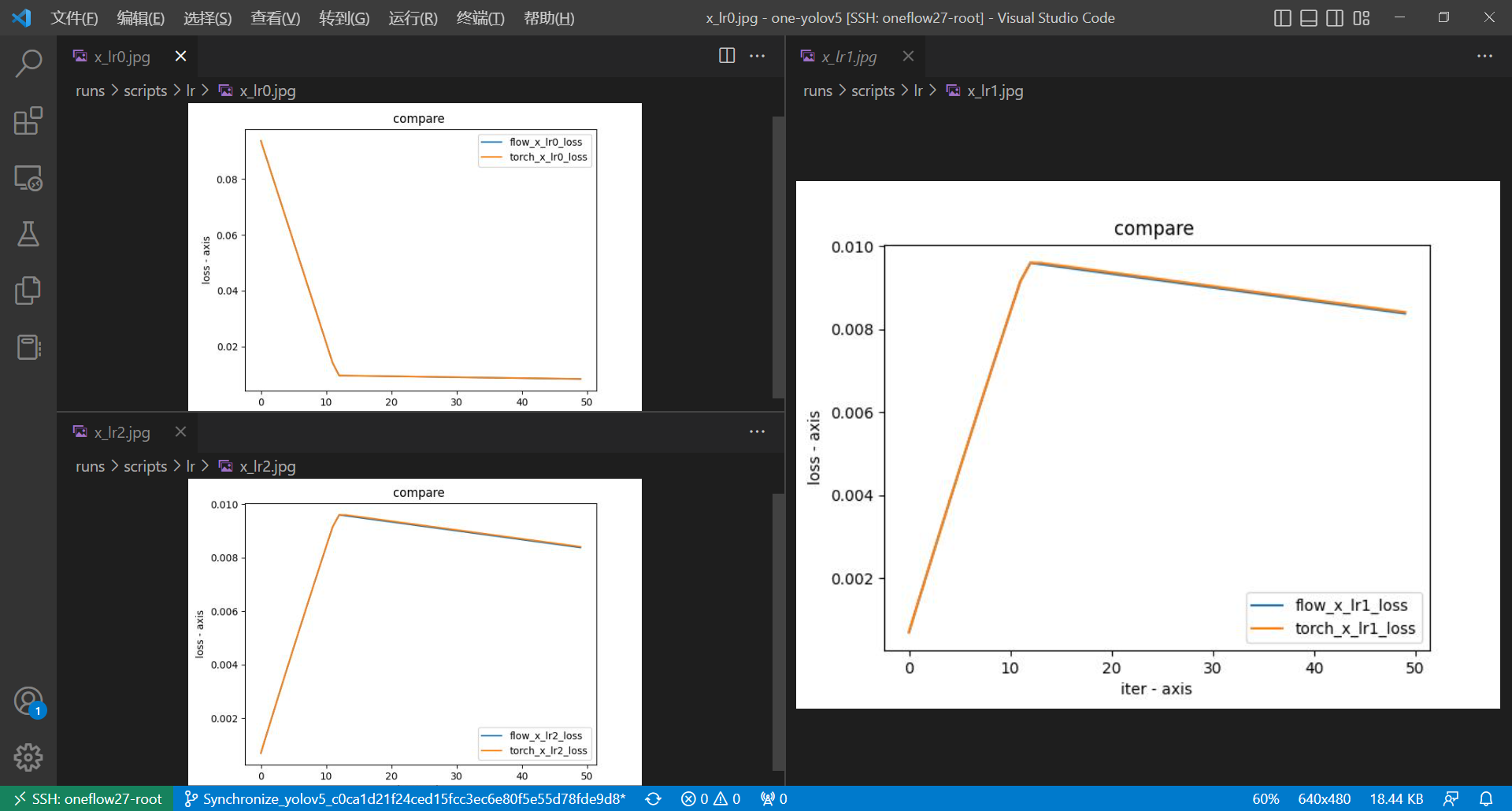Image resolution: width=1512 pixels, height=811 pixels.
Task: Open the Remote Explorer view
Action: pyautogui.click(x=29, y=179)
